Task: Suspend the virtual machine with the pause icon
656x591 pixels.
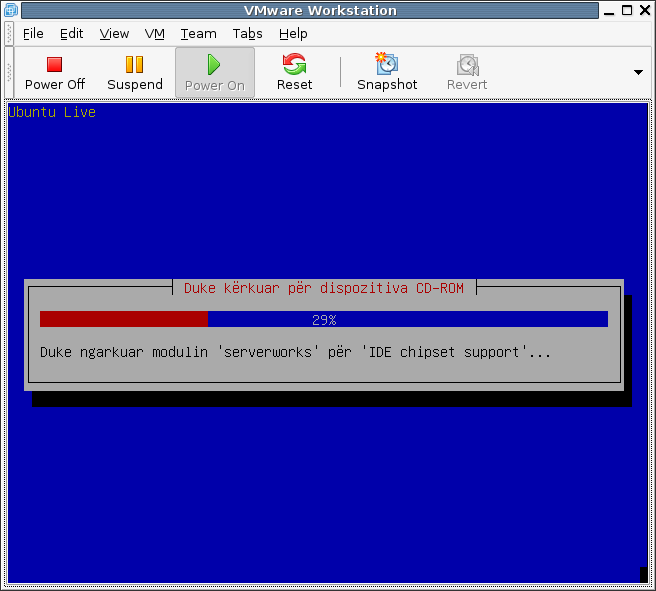Action: (134, 65)
